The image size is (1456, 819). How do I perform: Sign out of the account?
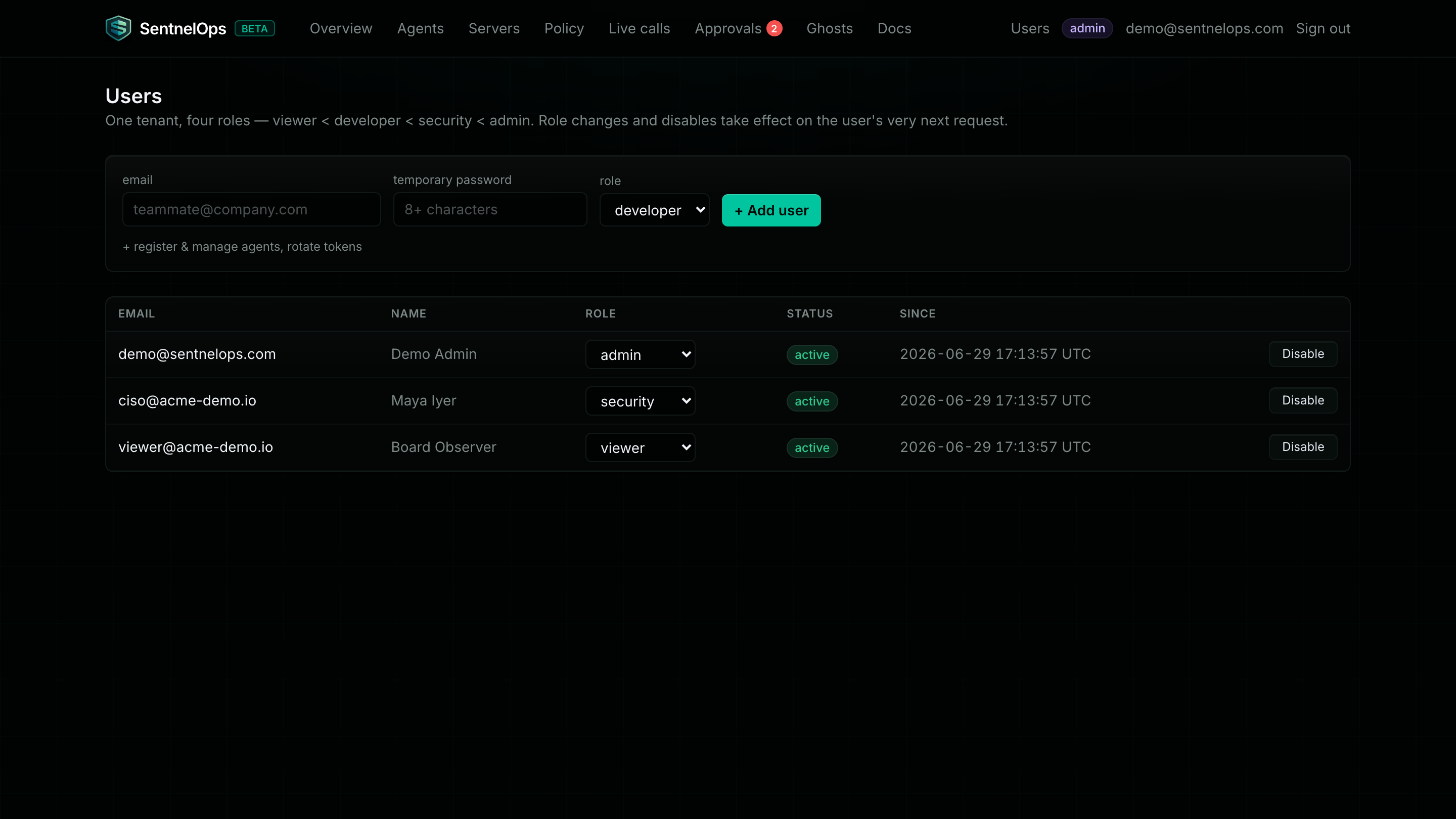click(x=1323, y=28)
